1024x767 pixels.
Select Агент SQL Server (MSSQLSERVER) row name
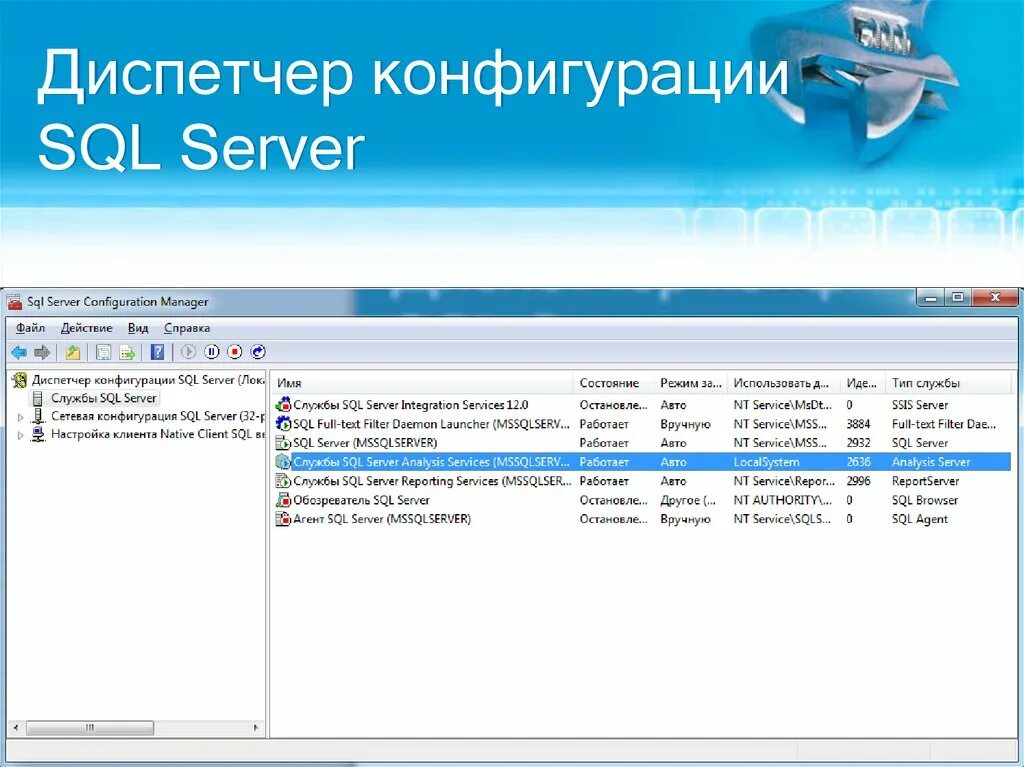[381, 519]
